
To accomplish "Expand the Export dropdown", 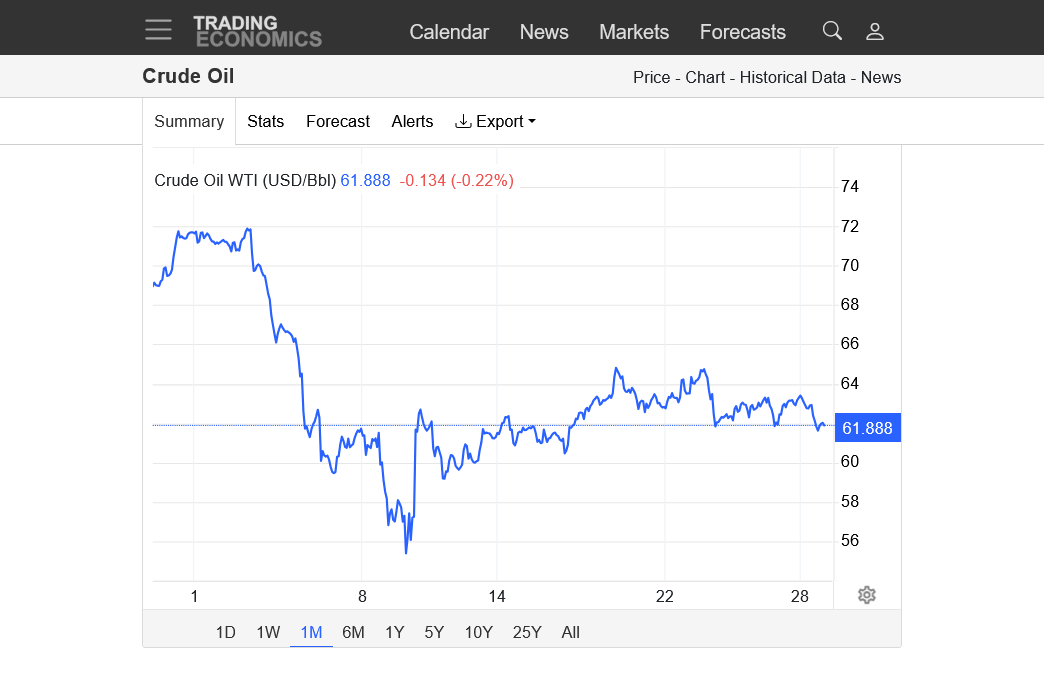I will tap(495, 121).
